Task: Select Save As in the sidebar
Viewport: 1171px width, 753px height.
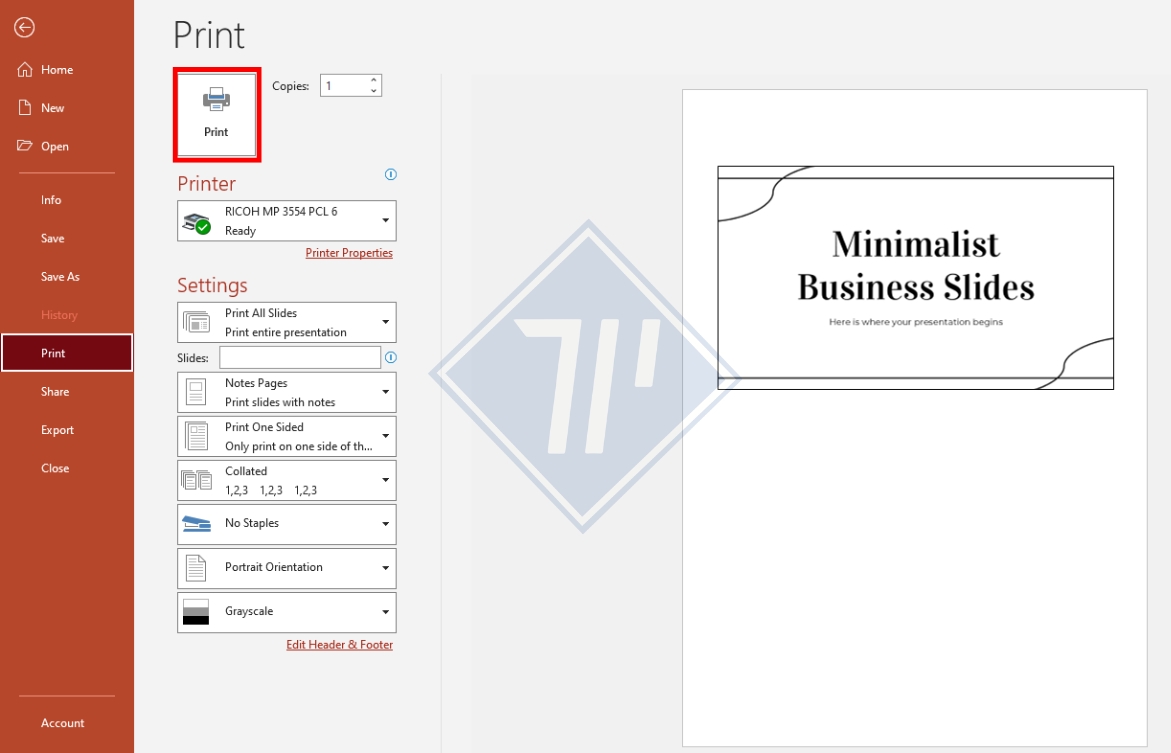Action: click(60, 277)
